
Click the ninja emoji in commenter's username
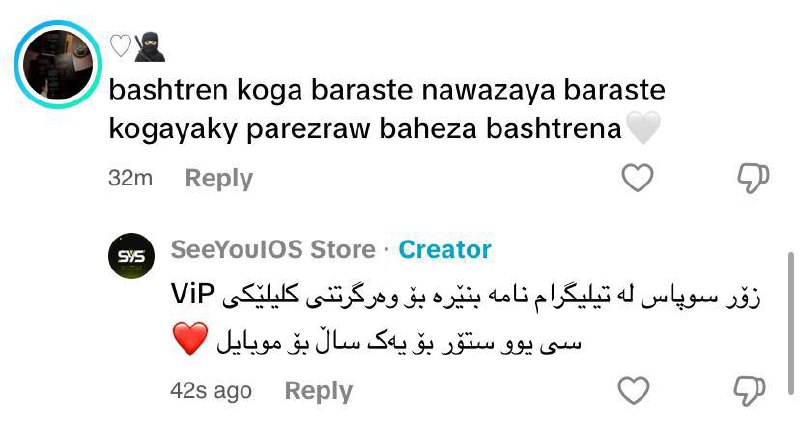tap(149, 47)
